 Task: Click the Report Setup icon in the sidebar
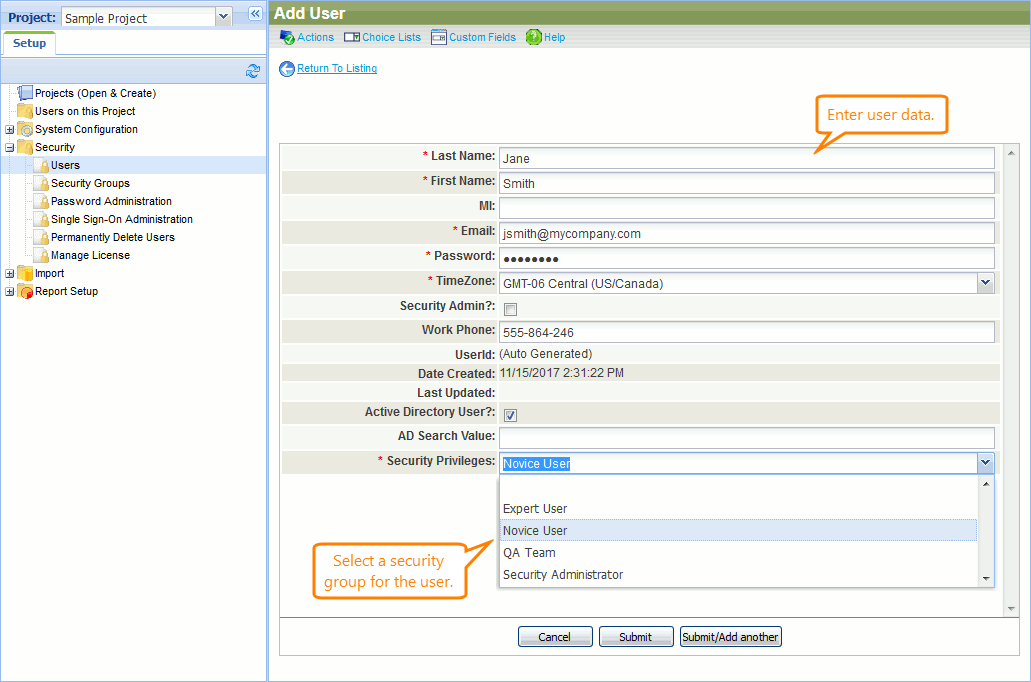[24, 291]
